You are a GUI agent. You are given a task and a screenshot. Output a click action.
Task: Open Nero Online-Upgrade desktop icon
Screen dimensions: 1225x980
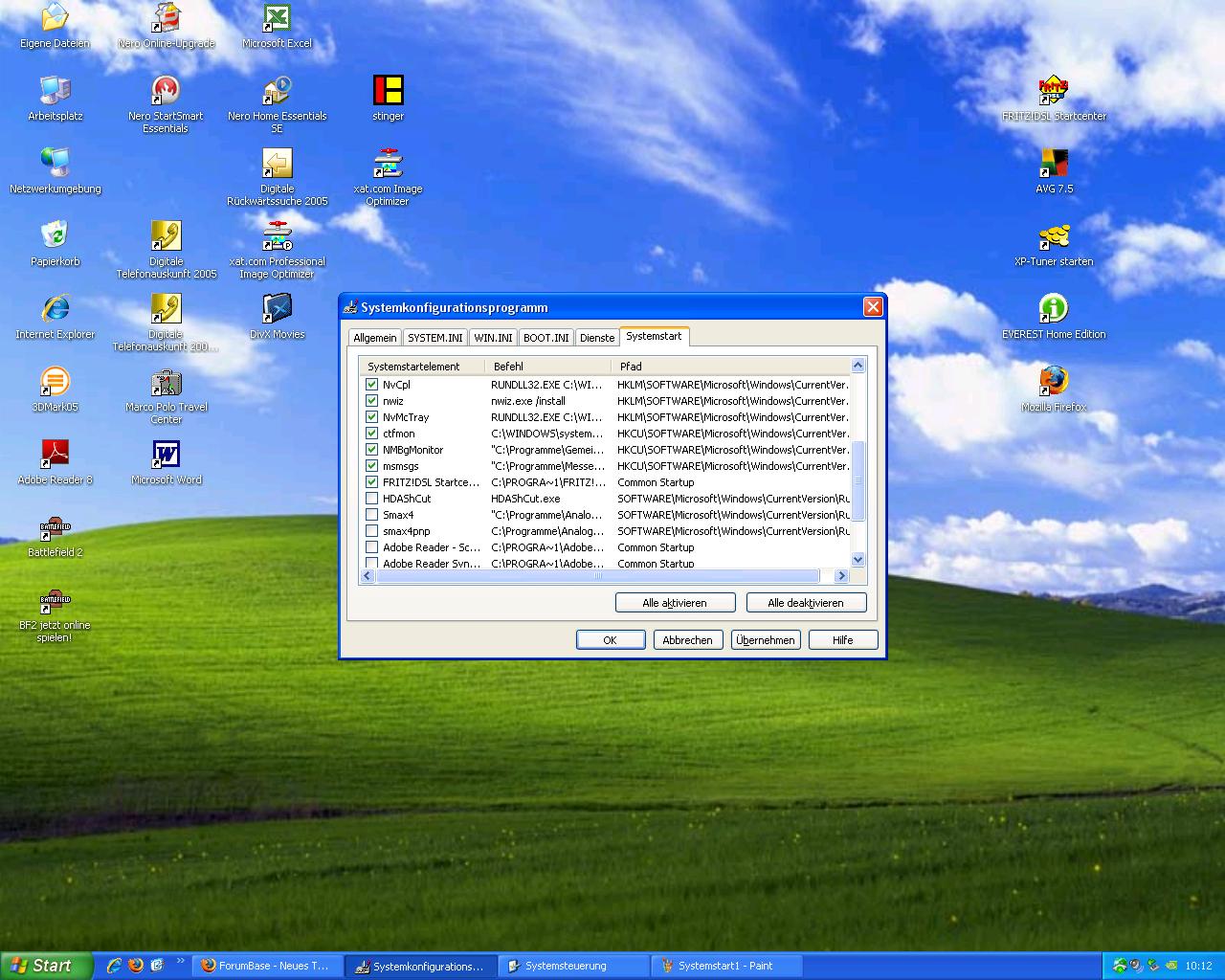[166, 25]
